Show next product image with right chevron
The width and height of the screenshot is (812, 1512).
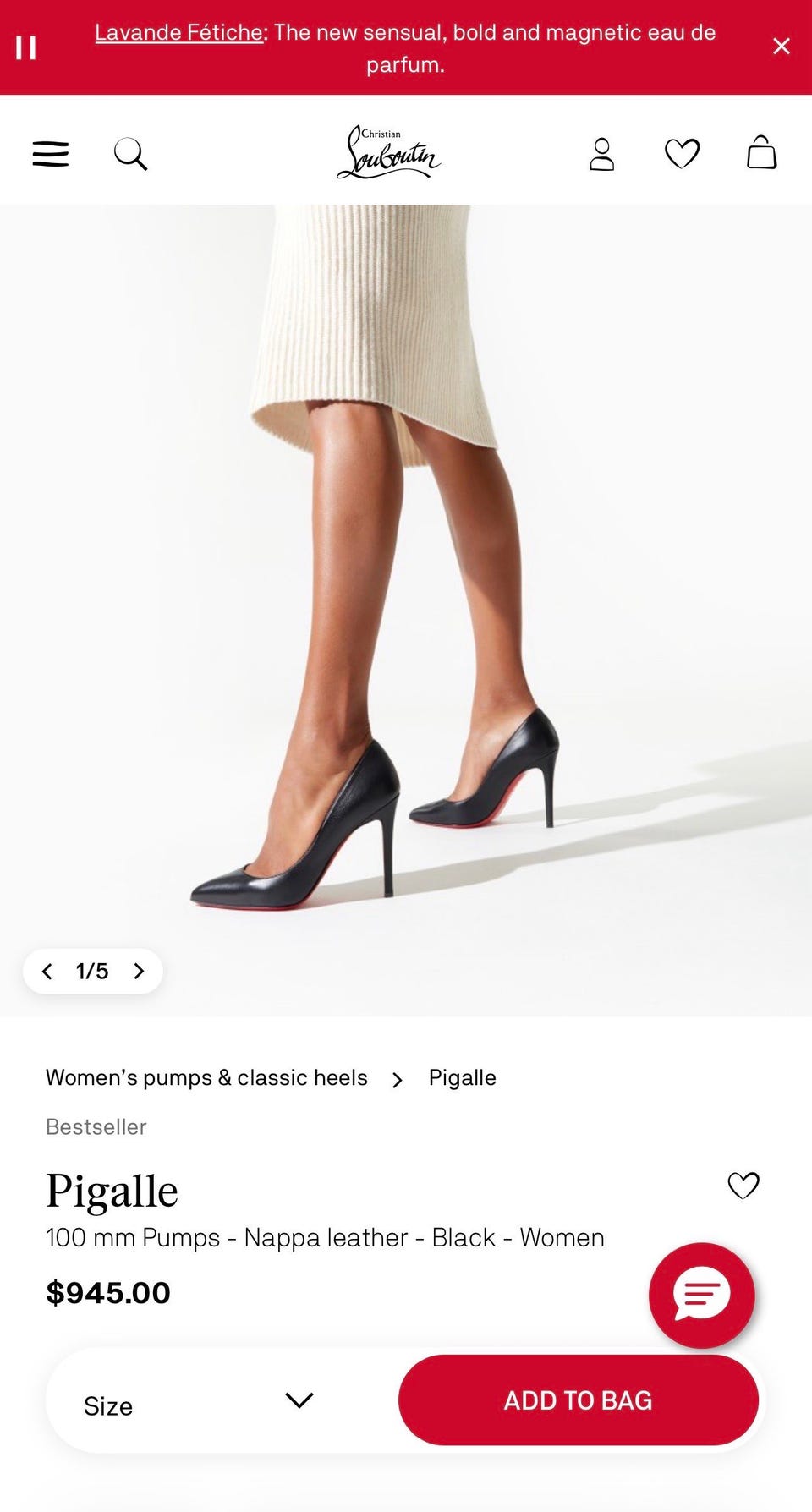point(139,971)
